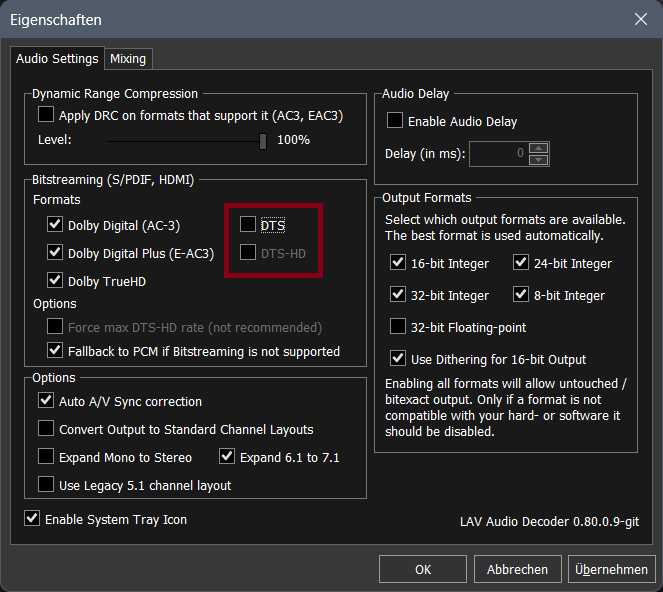Decrease delay with the down spinner arrow

538,160
